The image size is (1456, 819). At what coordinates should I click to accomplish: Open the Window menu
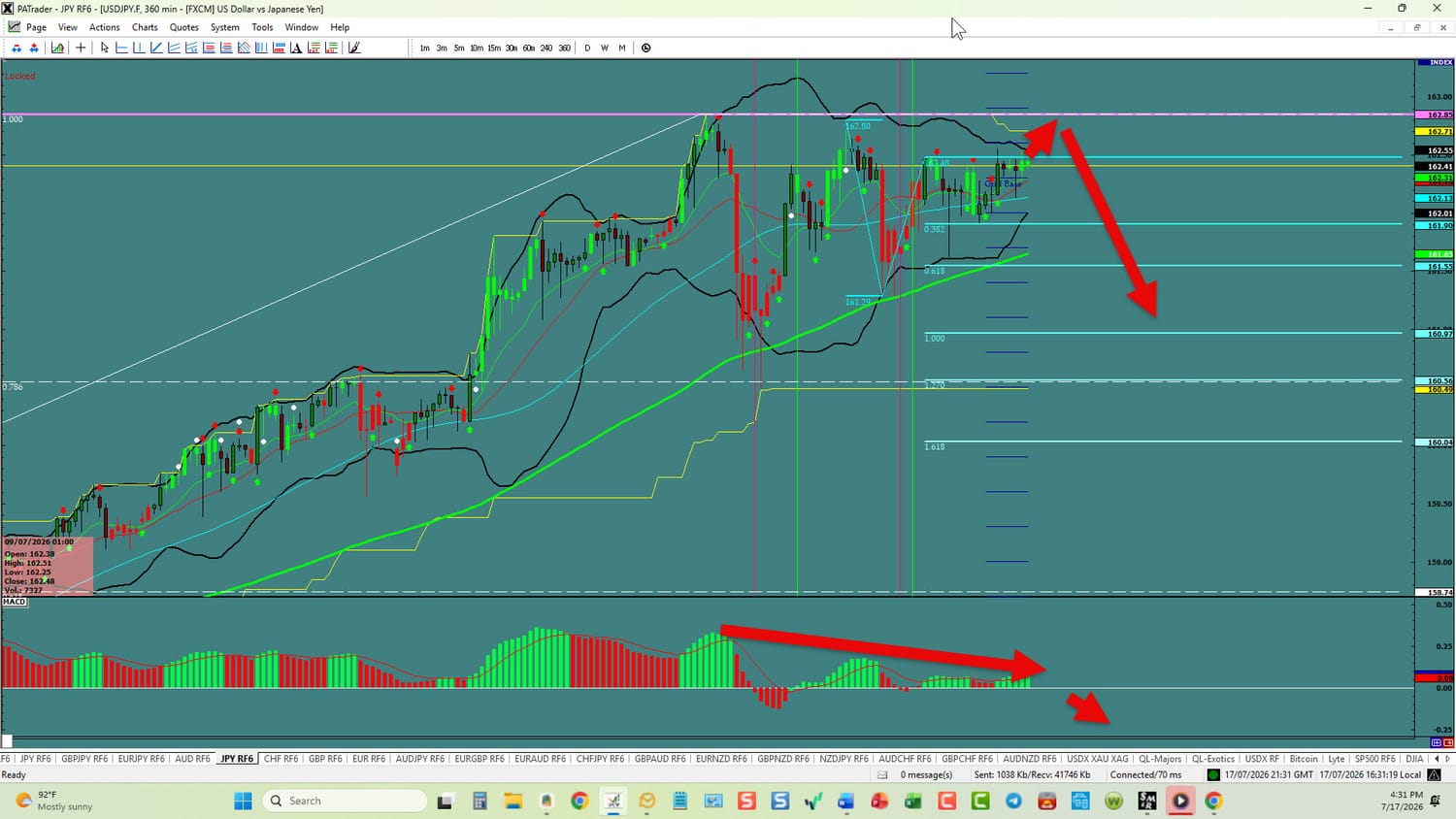pos(302,27)
